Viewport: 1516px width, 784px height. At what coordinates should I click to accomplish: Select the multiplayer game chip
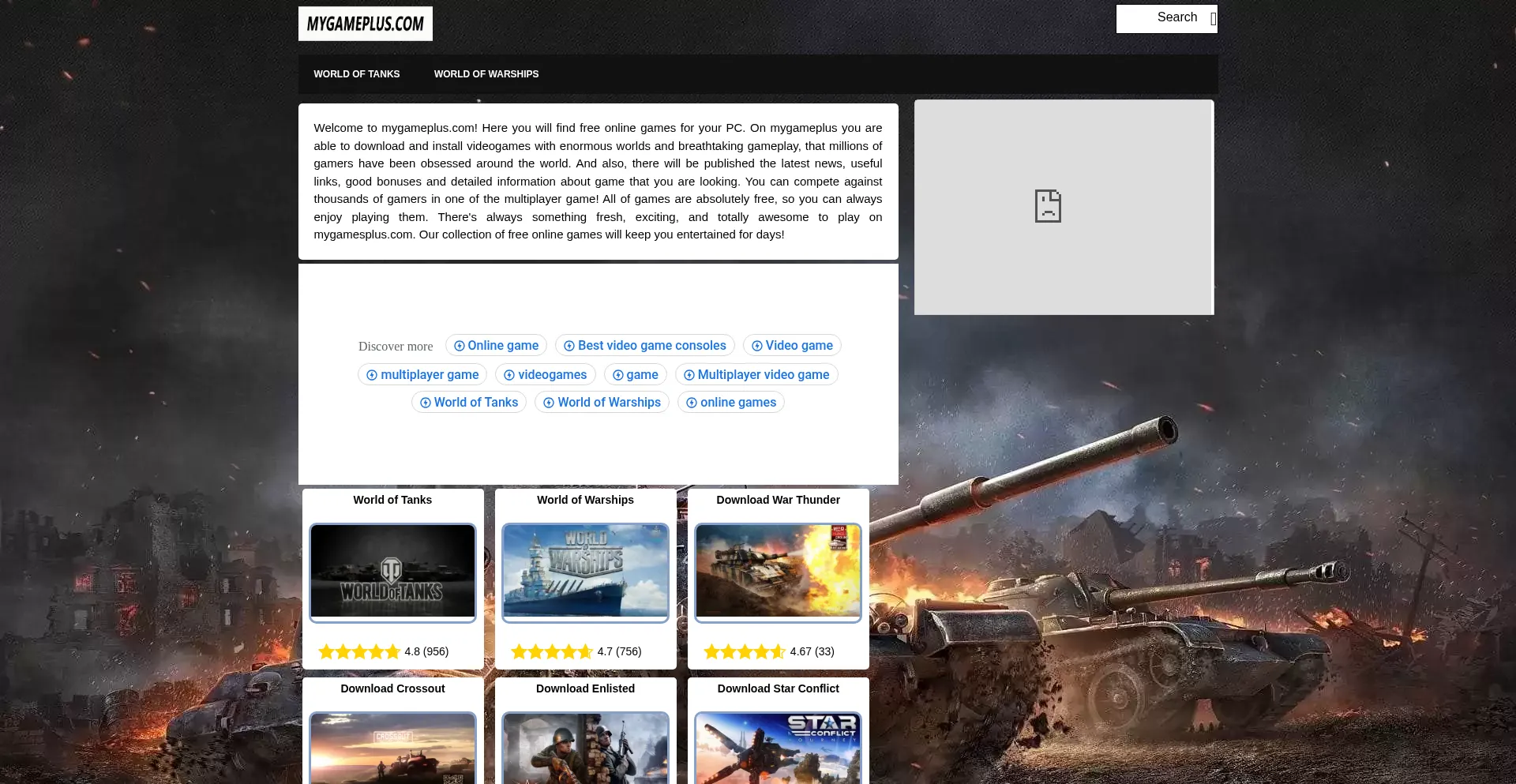click(422, 375)
